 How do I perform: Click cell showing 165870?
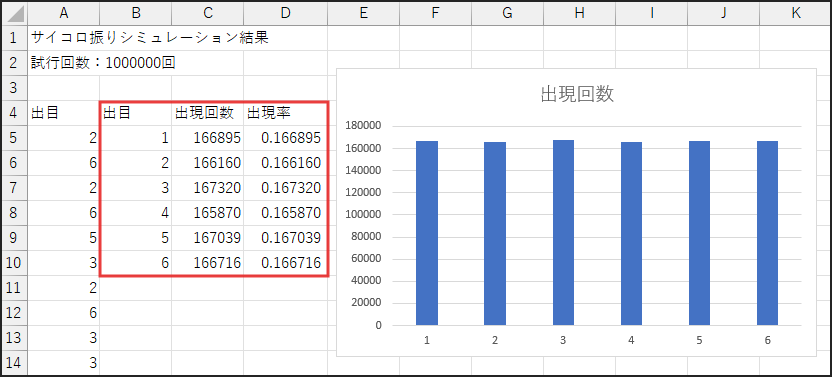[x=207, y=212]
